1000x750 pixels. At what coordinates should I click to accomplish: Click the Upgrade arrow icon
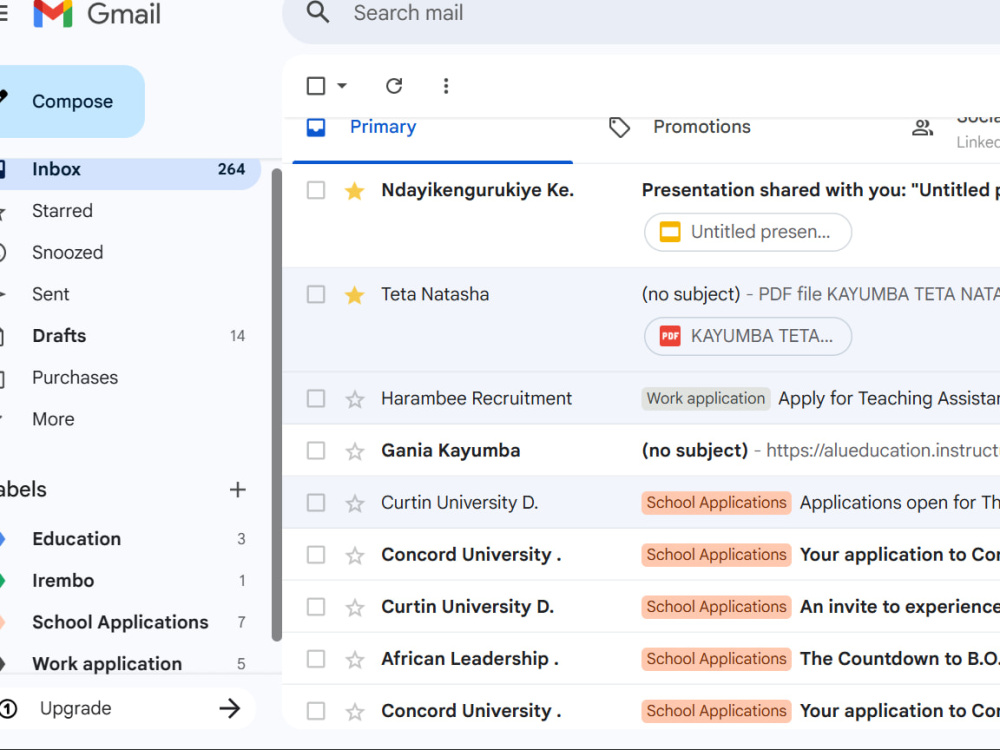230,708
